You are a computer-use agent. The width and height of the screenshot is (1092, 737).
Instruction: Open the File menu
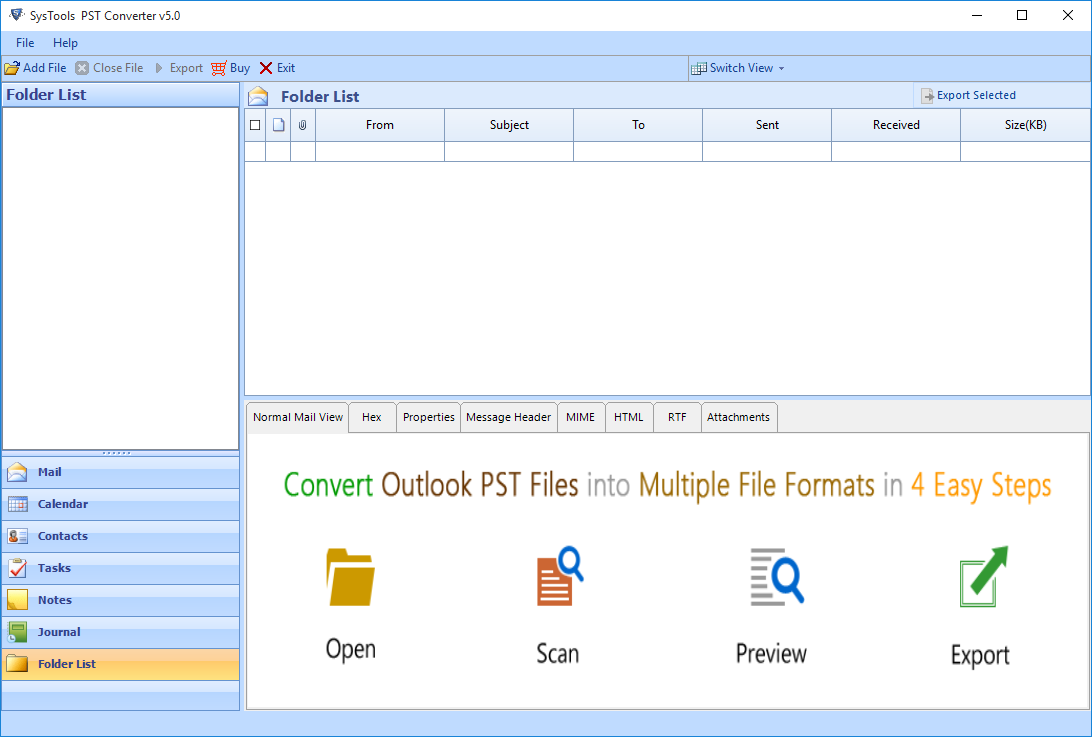tap(23, 43)
